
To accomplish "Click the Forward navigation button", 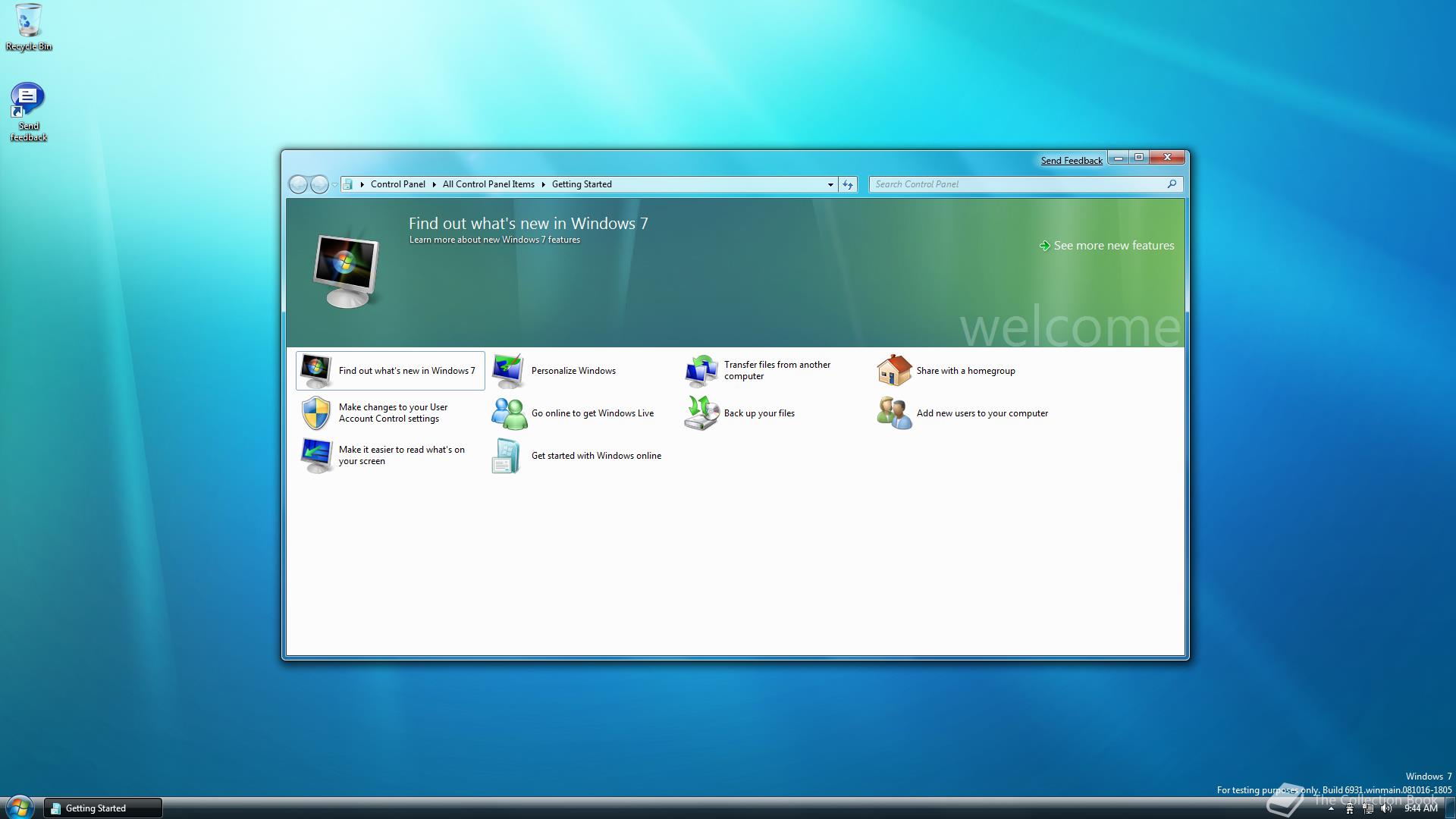I will pyautogui.click(x=319, y=184).
